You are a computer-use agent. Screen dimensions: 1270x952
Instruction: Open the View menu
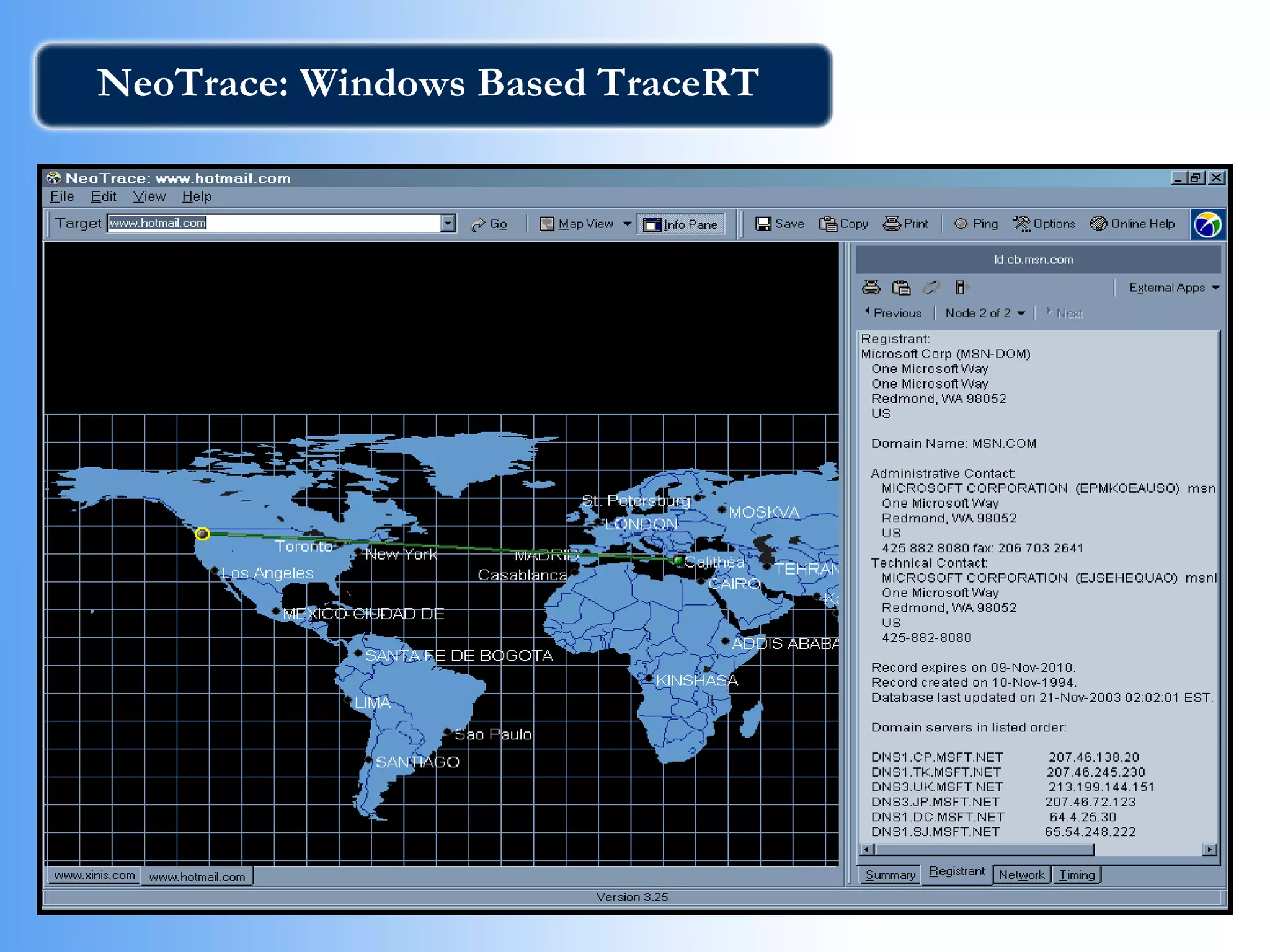[x=149, y=196]
